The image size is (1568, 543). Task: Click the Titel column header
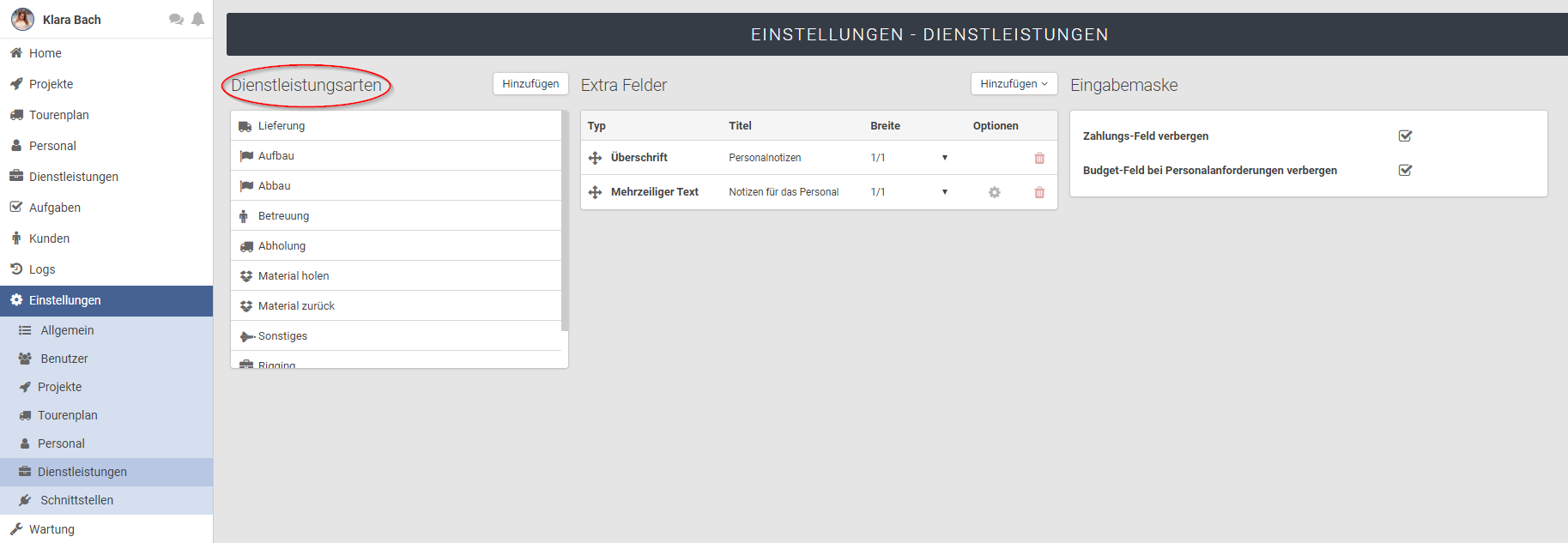point(740,126)
